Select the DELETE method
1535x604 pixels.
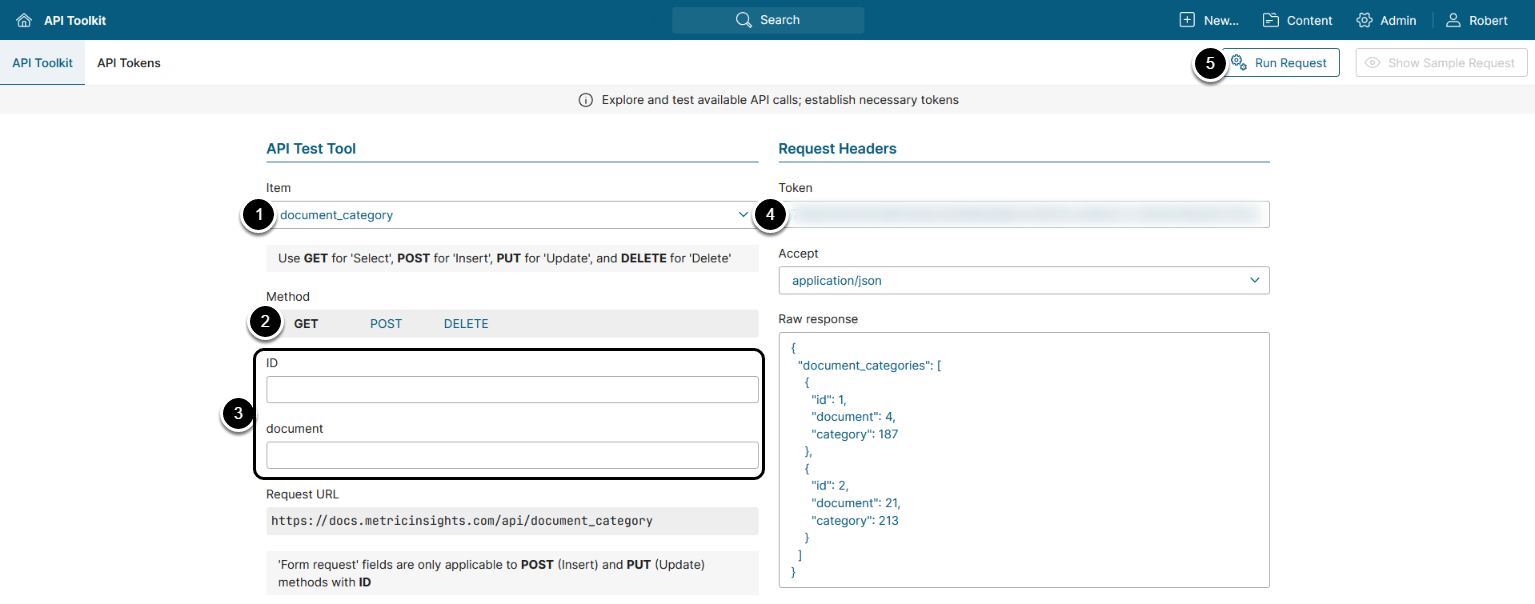point(466,324)
